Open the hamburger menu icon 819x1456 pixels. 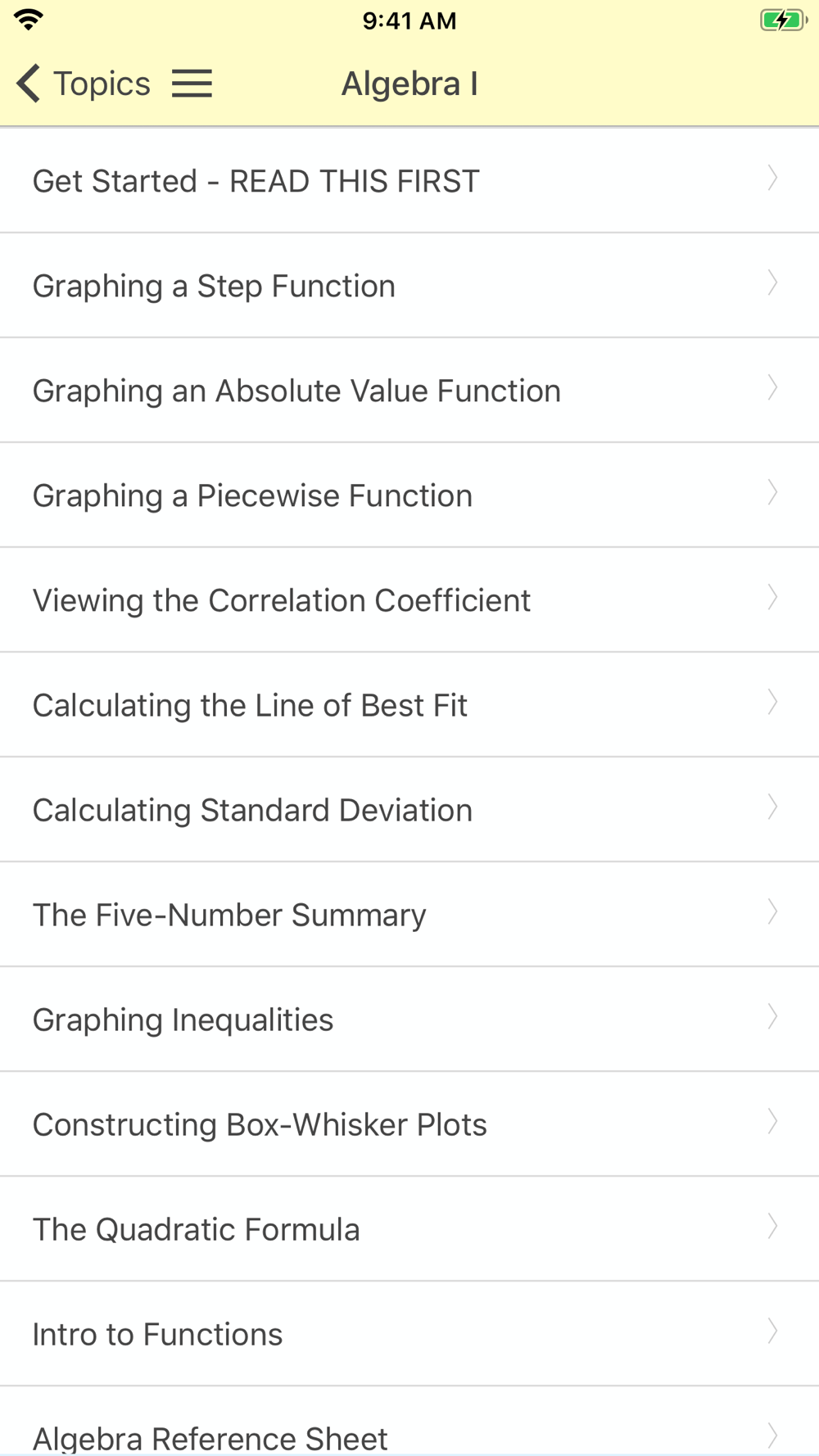192,84
